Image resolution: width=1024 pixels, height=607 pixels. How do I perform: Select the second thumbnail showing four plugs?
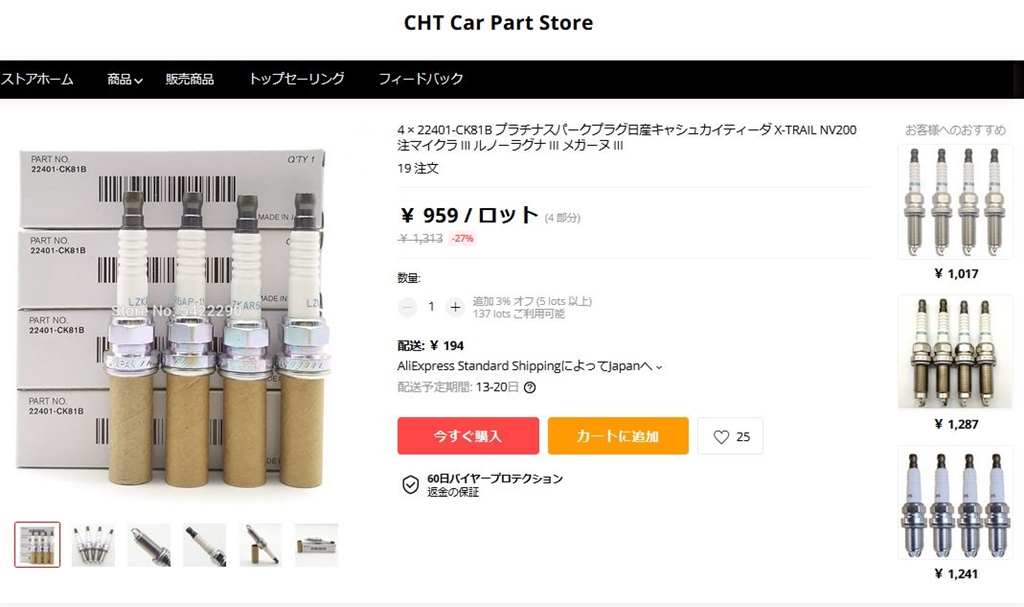pos(93,544)
